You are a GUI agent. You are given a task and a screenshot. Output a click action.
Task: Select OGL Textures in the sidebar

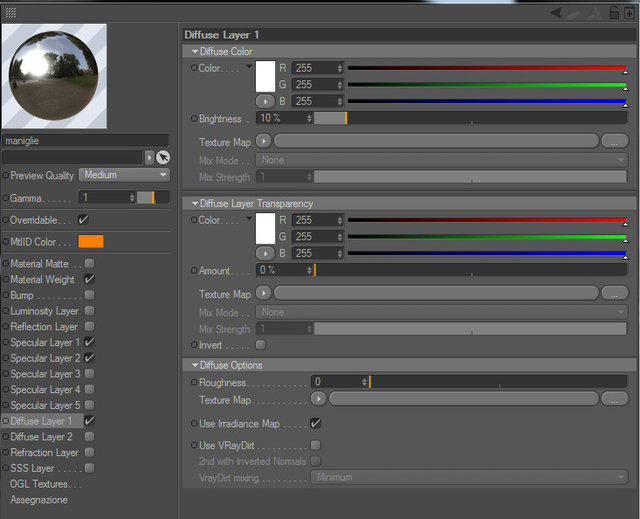[x=45, y=484]
